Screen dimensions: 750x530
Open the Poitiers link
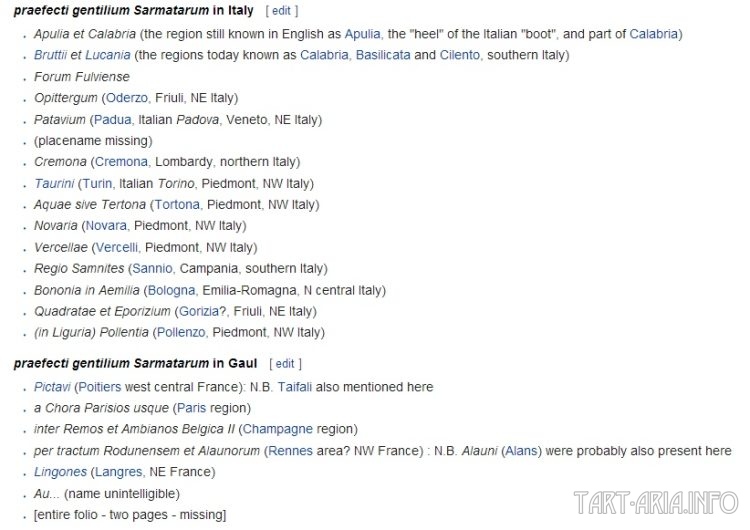click(x=99, y=387)
